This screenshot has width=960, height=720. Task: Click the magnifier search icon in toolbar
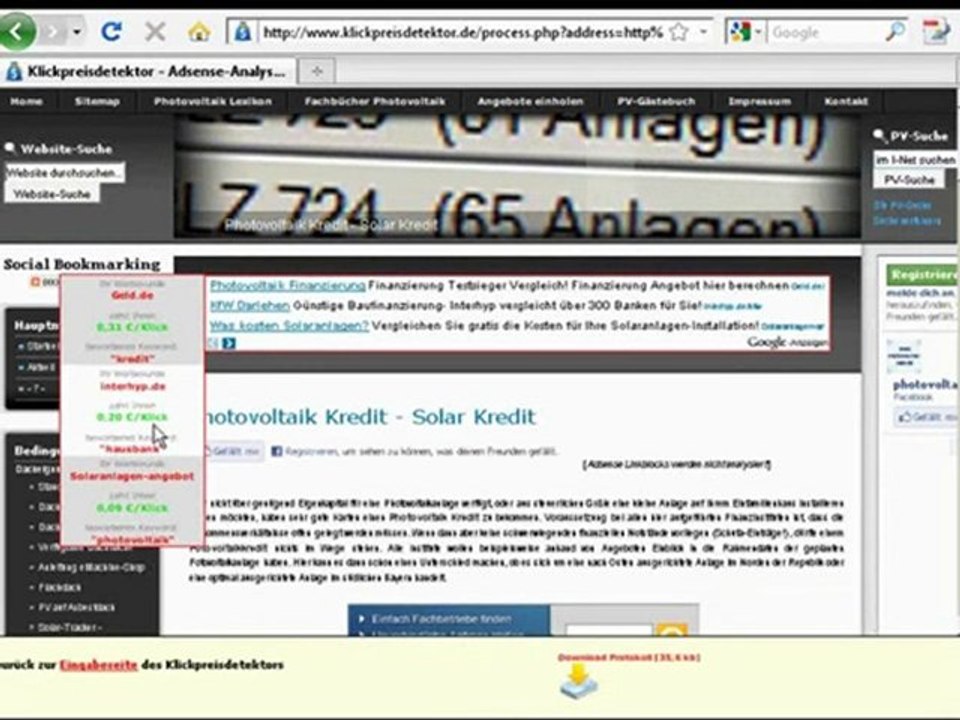pyautogui.click(x=894, y=31)
